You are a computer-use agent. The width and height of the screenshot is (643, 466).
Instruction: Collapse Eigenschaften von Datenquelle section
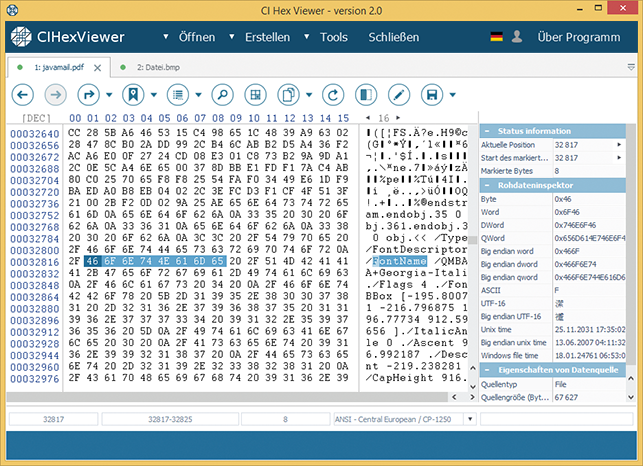coord(487,370)
